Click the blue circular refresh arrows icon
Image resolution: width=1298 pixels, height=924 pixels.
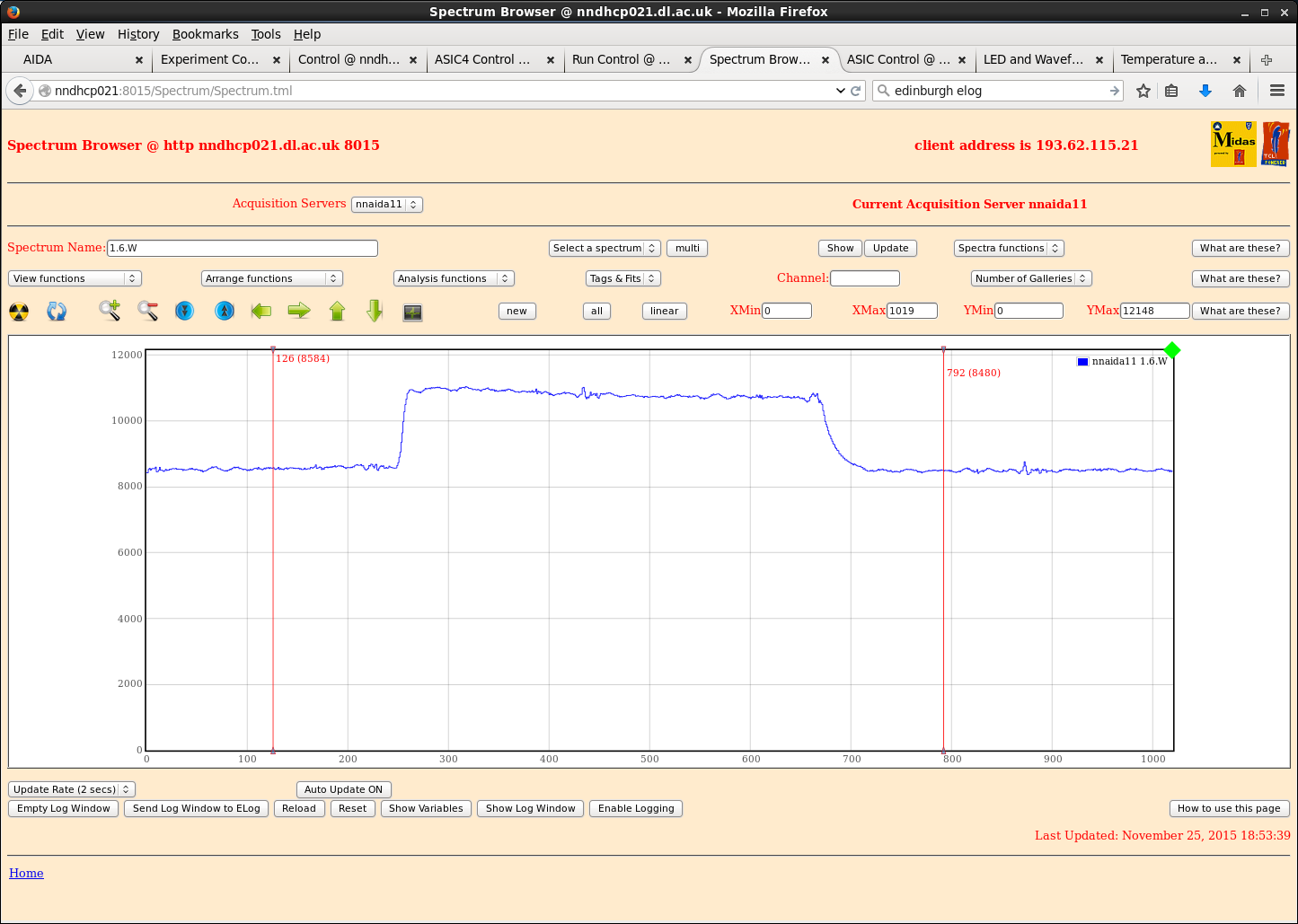pos(57,312)
